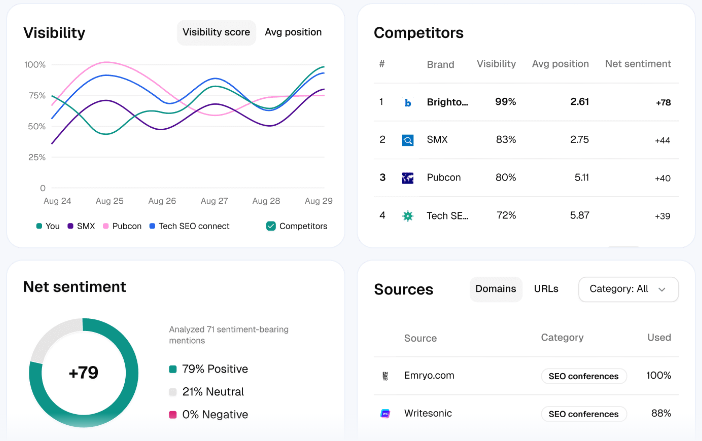Switch to the Avg position tab
This screenshot has height=441, width=702.
tap(293, 32)
